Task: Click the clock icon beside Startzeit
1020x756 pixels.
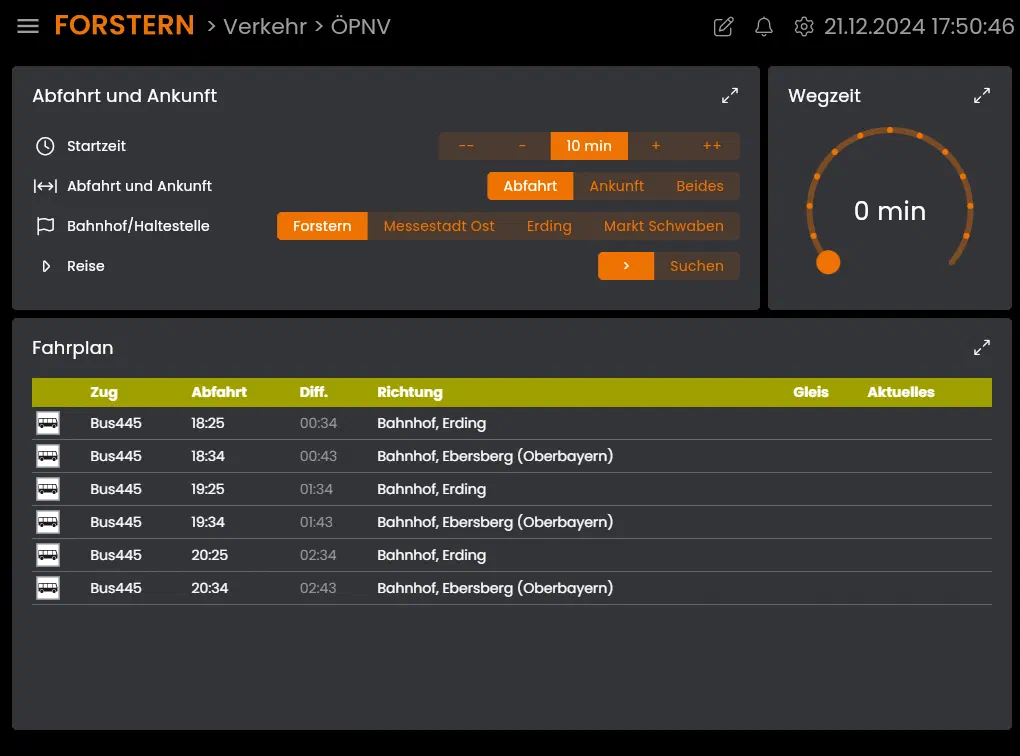Action: [45, 146]
